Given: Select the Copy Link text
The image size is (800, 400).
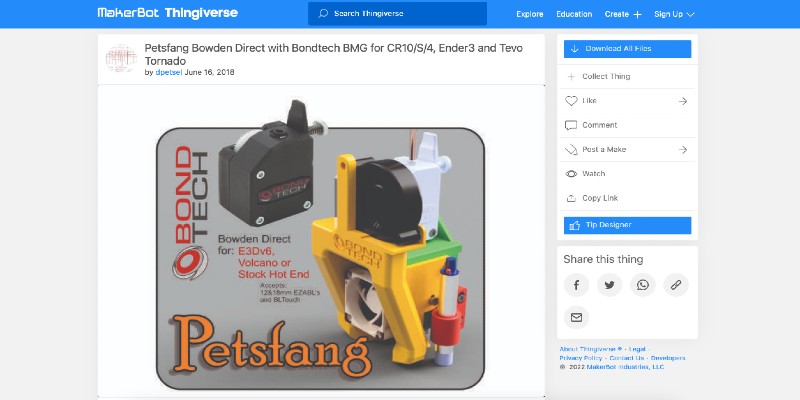Looking at the screenshot, I should [600, 198].
